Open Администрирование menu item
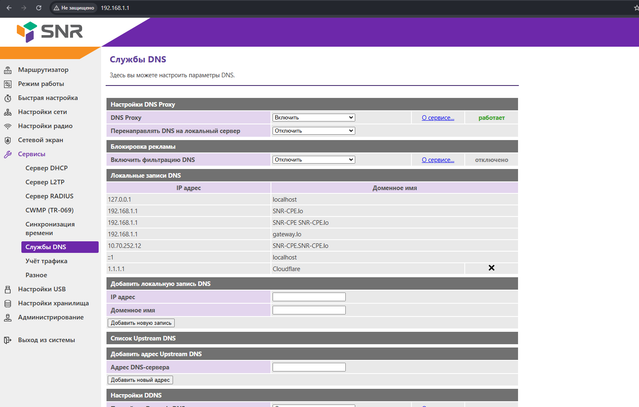The width and height of the screenshot is (639, 407). pos(51,317)
